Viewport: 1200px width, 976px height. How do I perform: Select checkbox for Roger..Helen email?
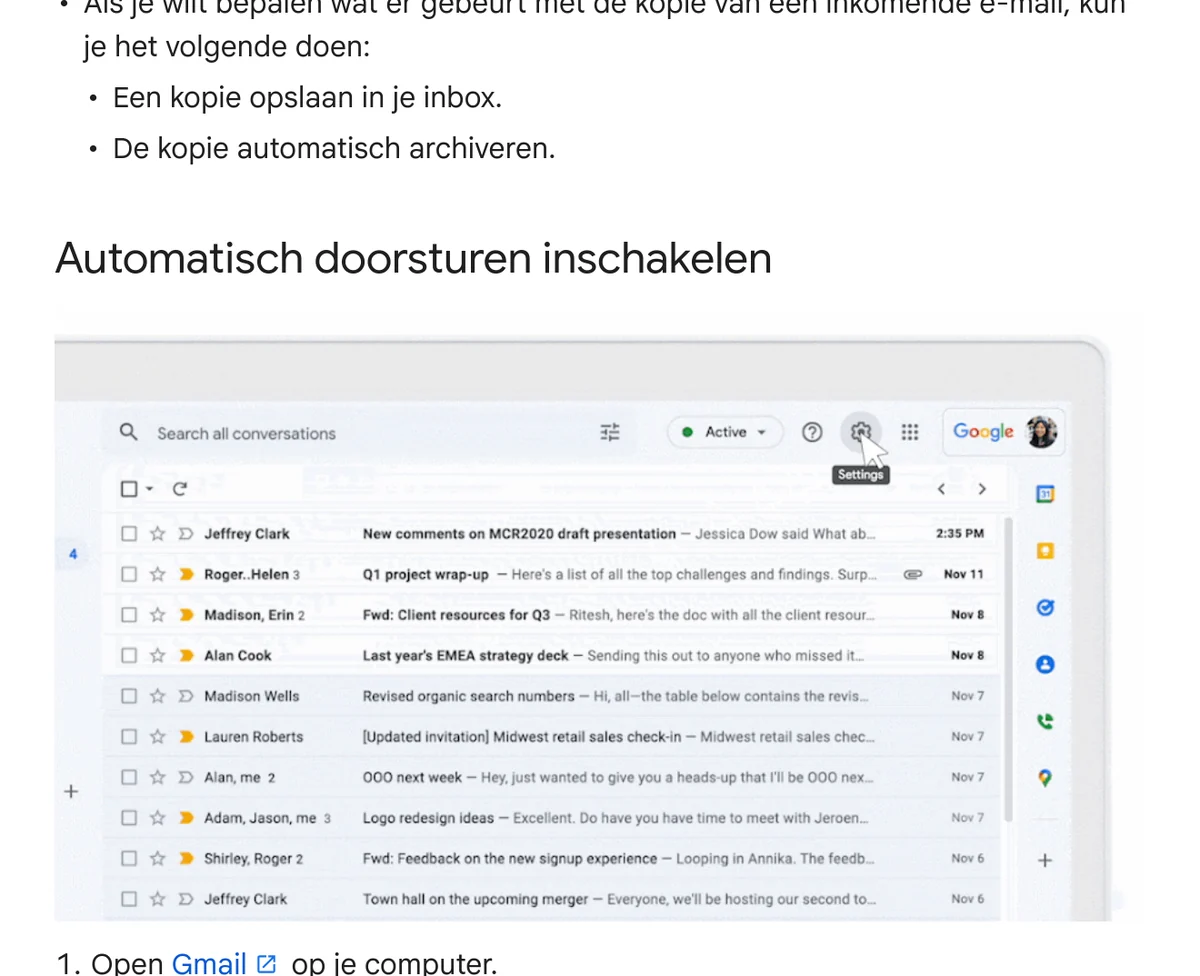pyautogui.click(x=129, y=574)
